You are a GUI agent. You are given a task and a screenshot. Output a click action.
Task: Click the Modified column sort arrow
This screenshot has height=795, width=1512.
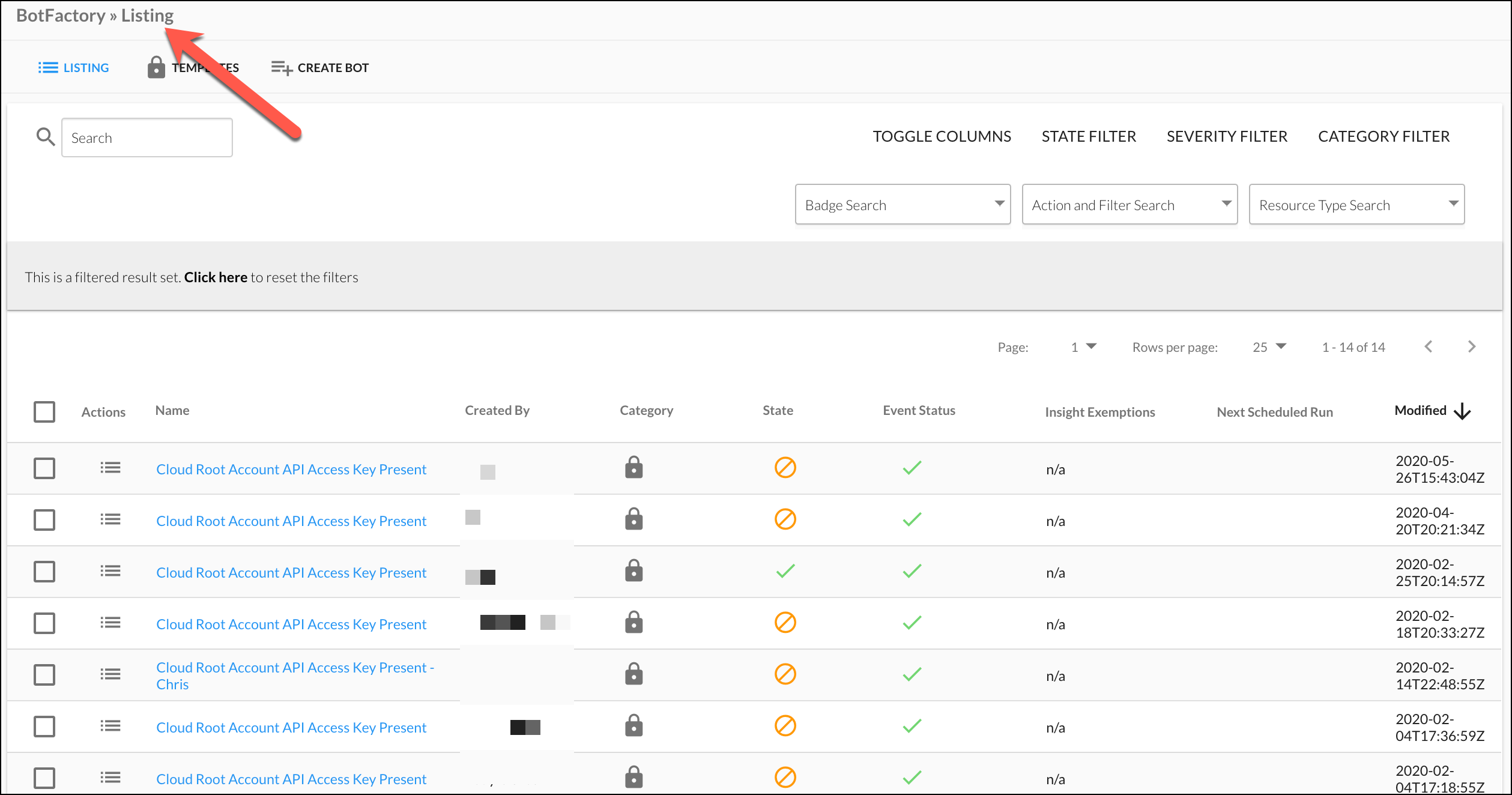click(1462, 411)
